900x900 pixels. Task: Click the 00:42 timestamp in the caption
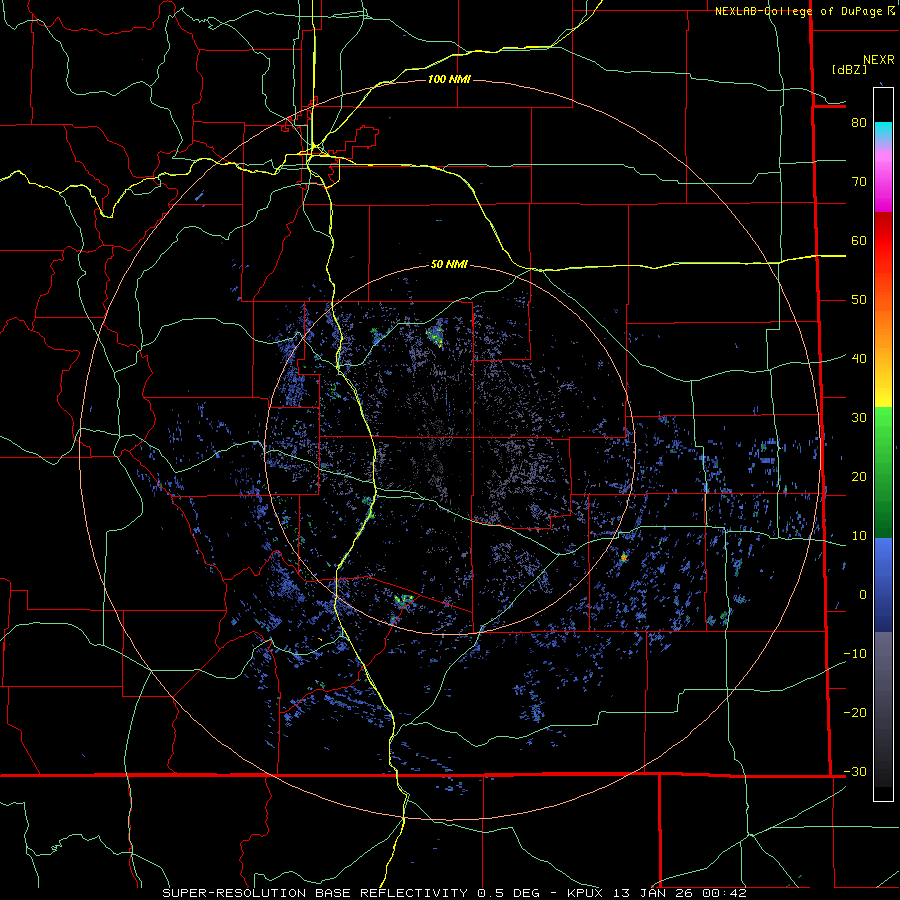pyautogui.click(x=724, y=893)
